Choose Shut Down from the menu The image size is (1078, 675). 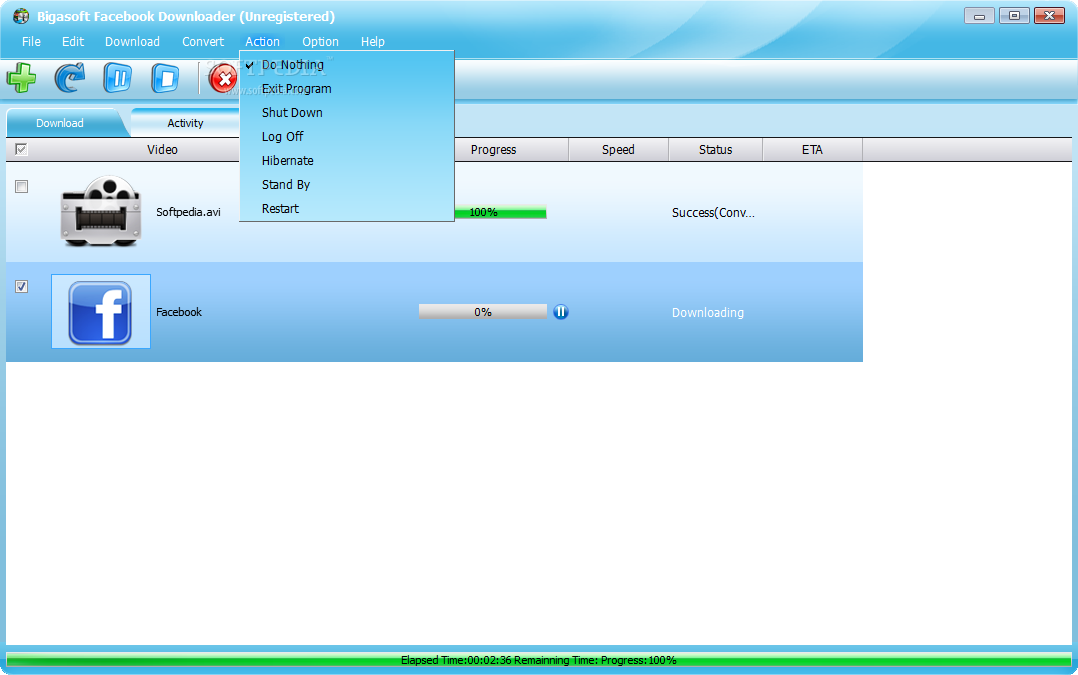[346, 113]
